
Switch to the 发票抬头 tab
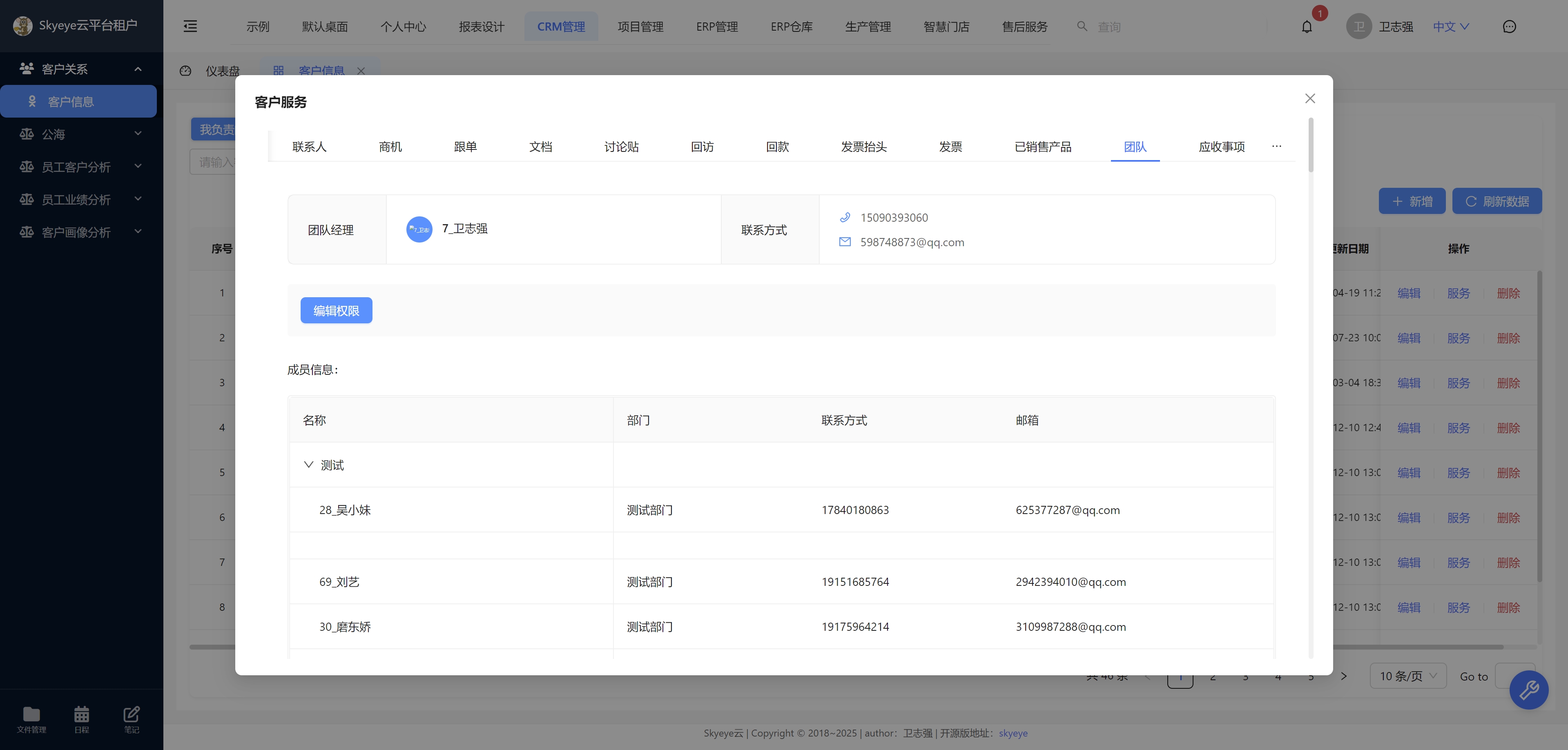pyautogui.click(x=864, y=147)
